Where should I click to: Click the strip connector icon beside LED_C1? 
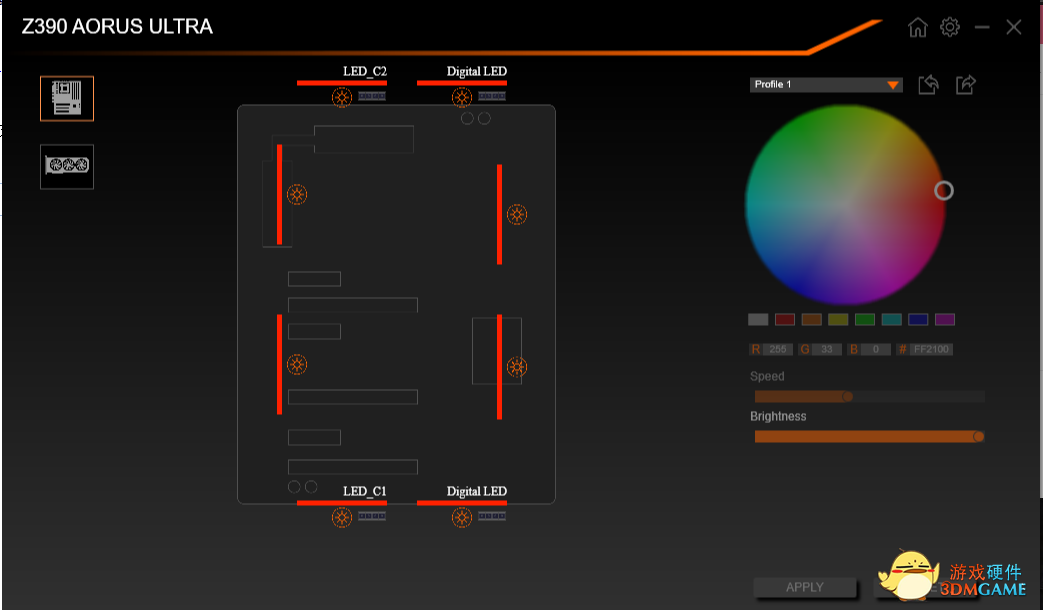(x=372, y=516)
